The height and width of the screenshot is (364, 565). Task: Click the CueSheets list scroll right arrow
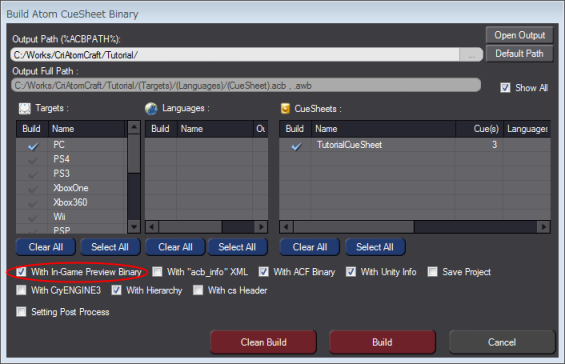(543, 227)
